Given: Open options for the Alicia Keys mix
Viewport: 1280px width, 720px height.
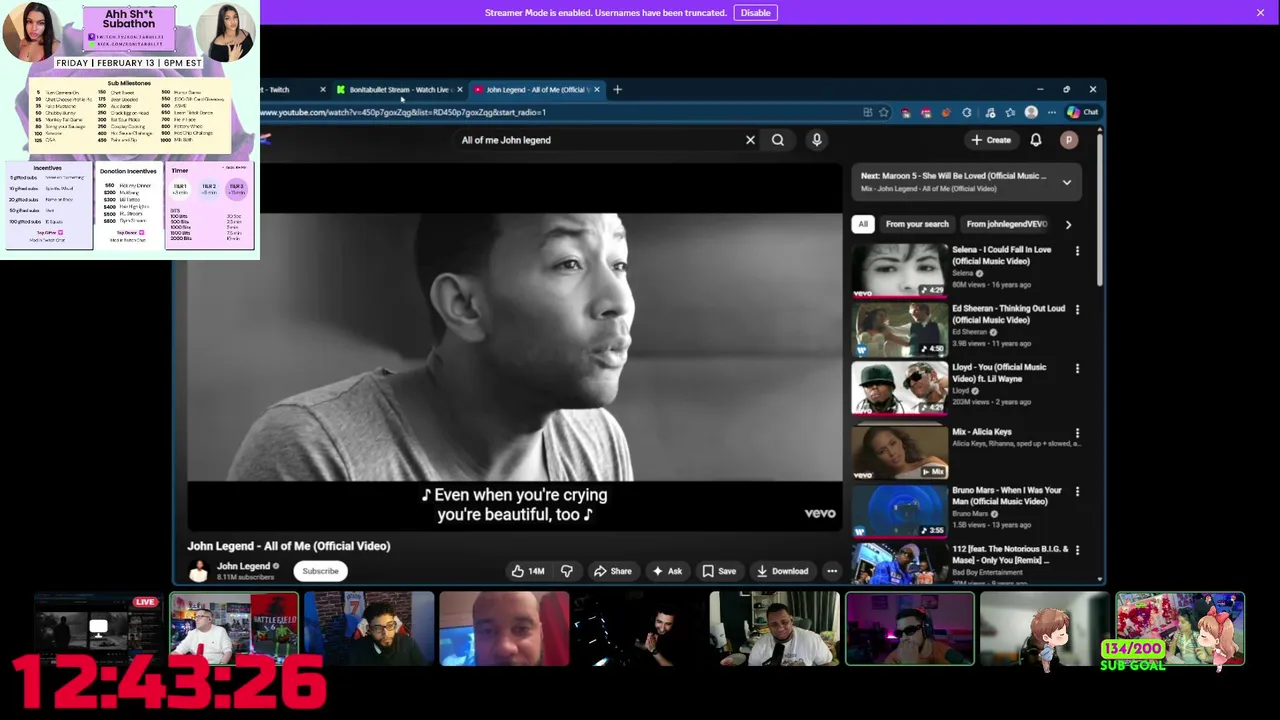Looking at the screenshot, I should 1077,433.
